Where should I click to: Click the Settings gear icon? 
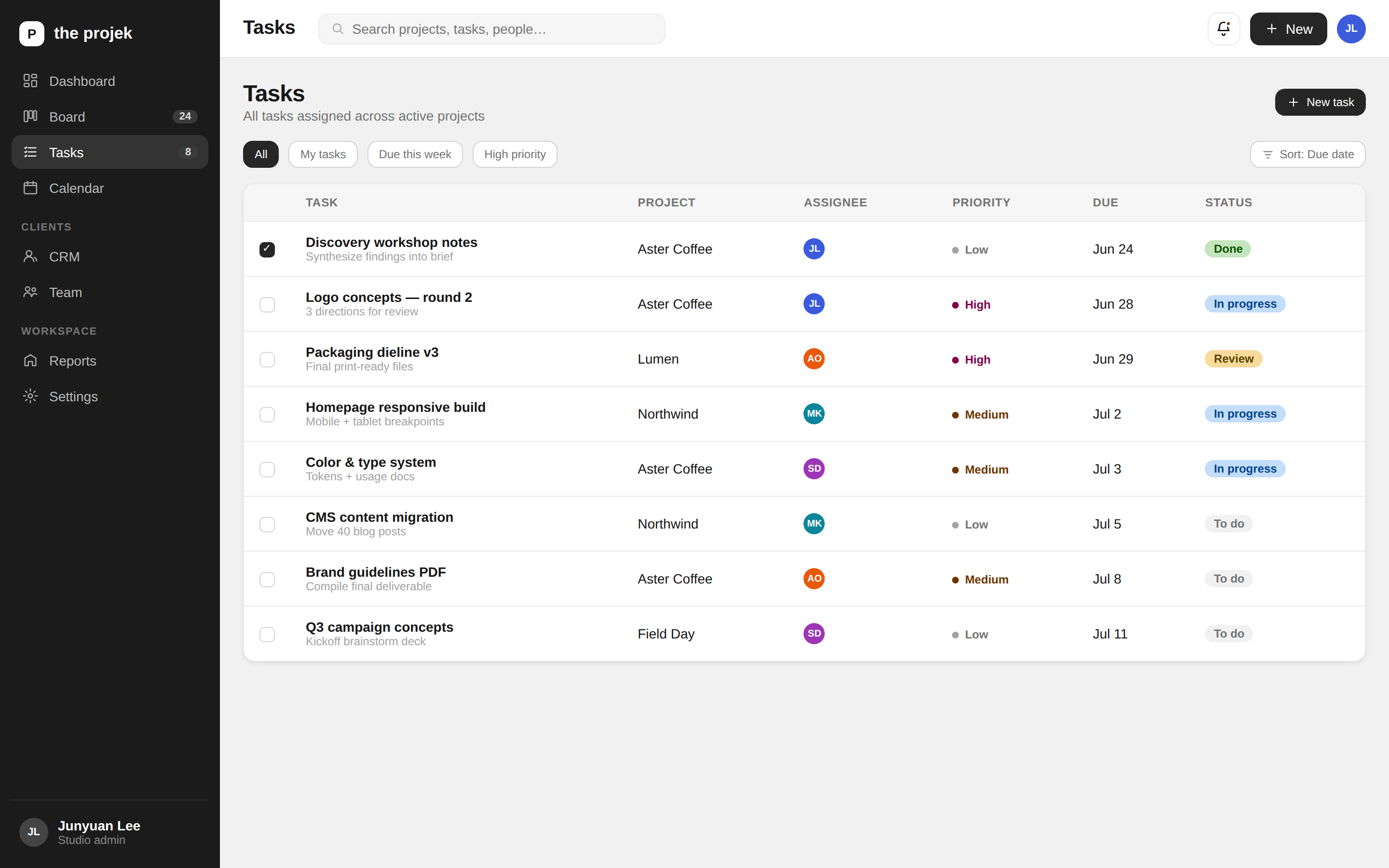coord(30,396)
